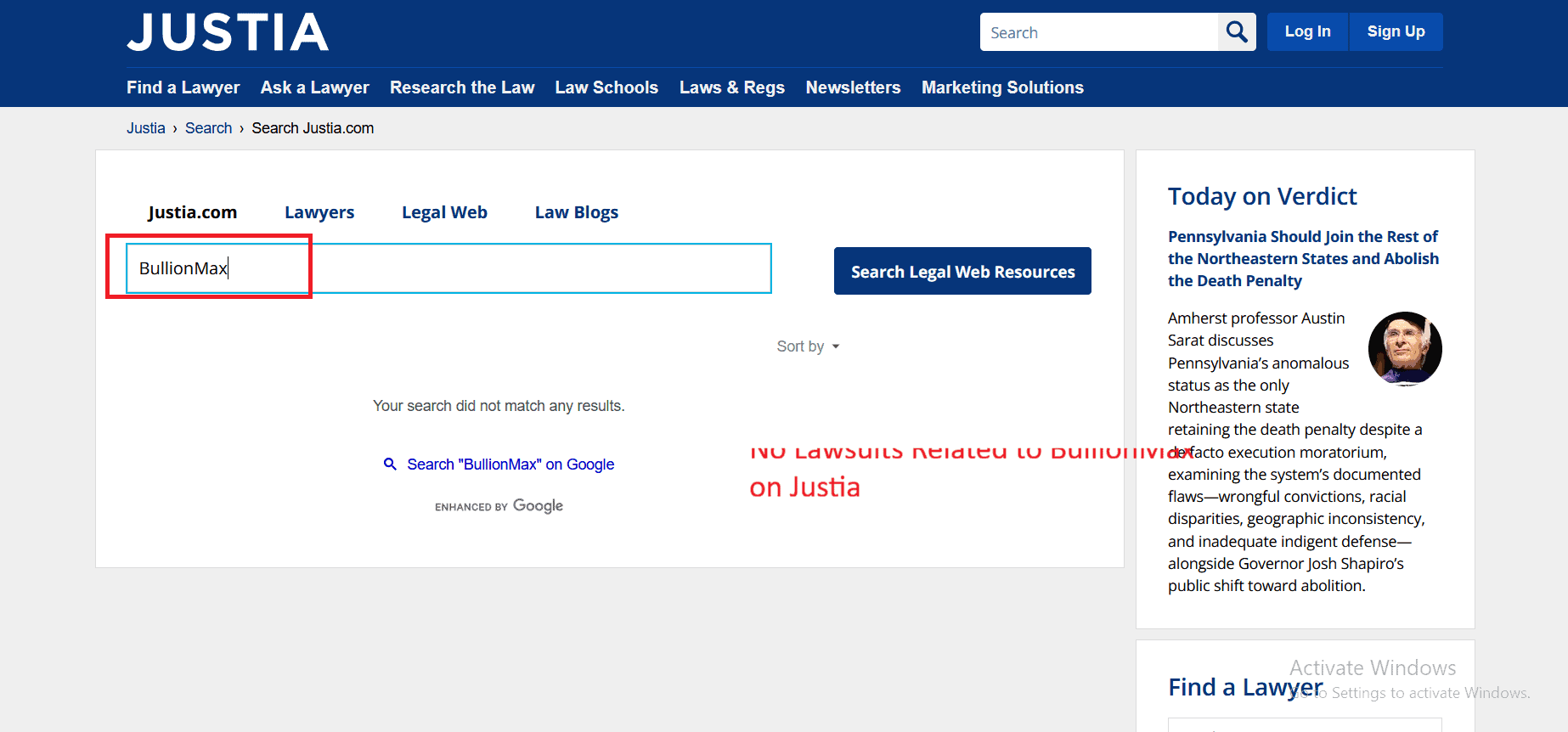The height and width of the screenshot is (732, 1568).
Task: Click the BullionMax search input field
Action: coord(448,268)
